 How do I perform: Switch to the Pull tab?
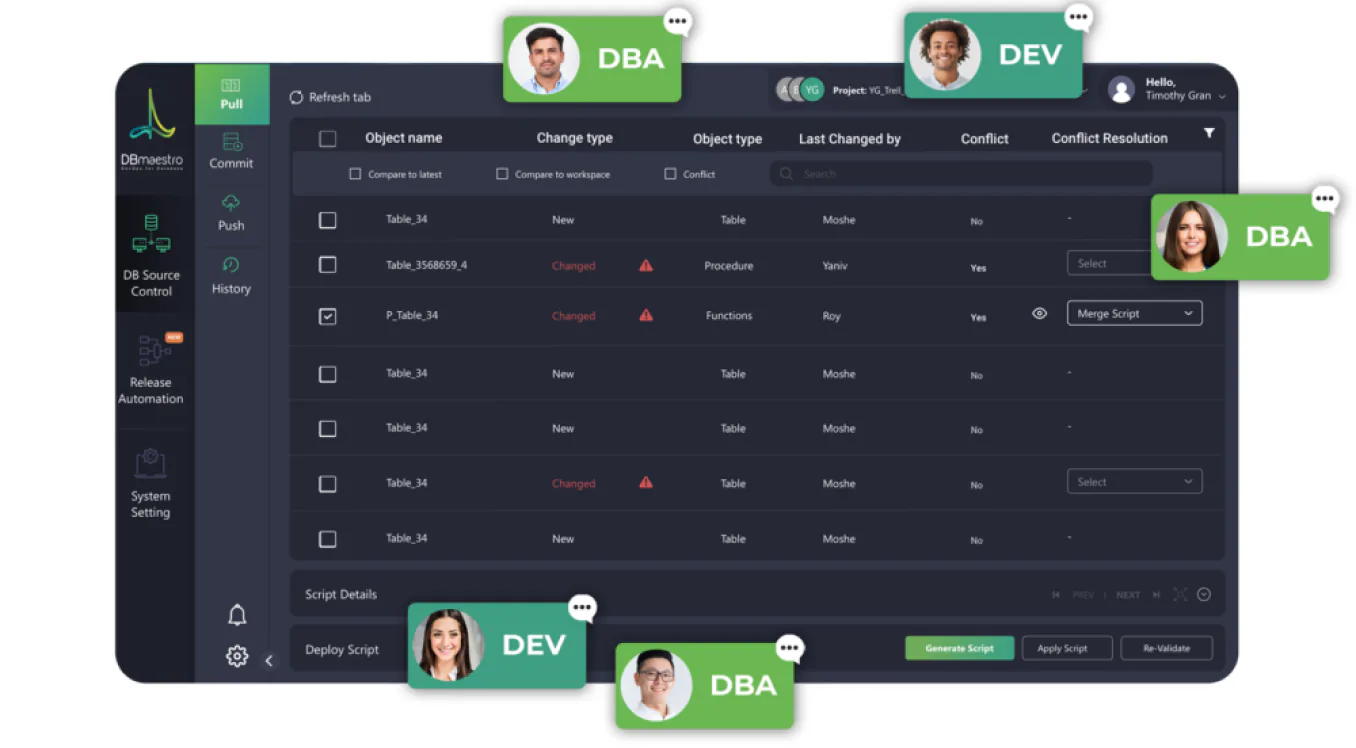pos(232,94)
